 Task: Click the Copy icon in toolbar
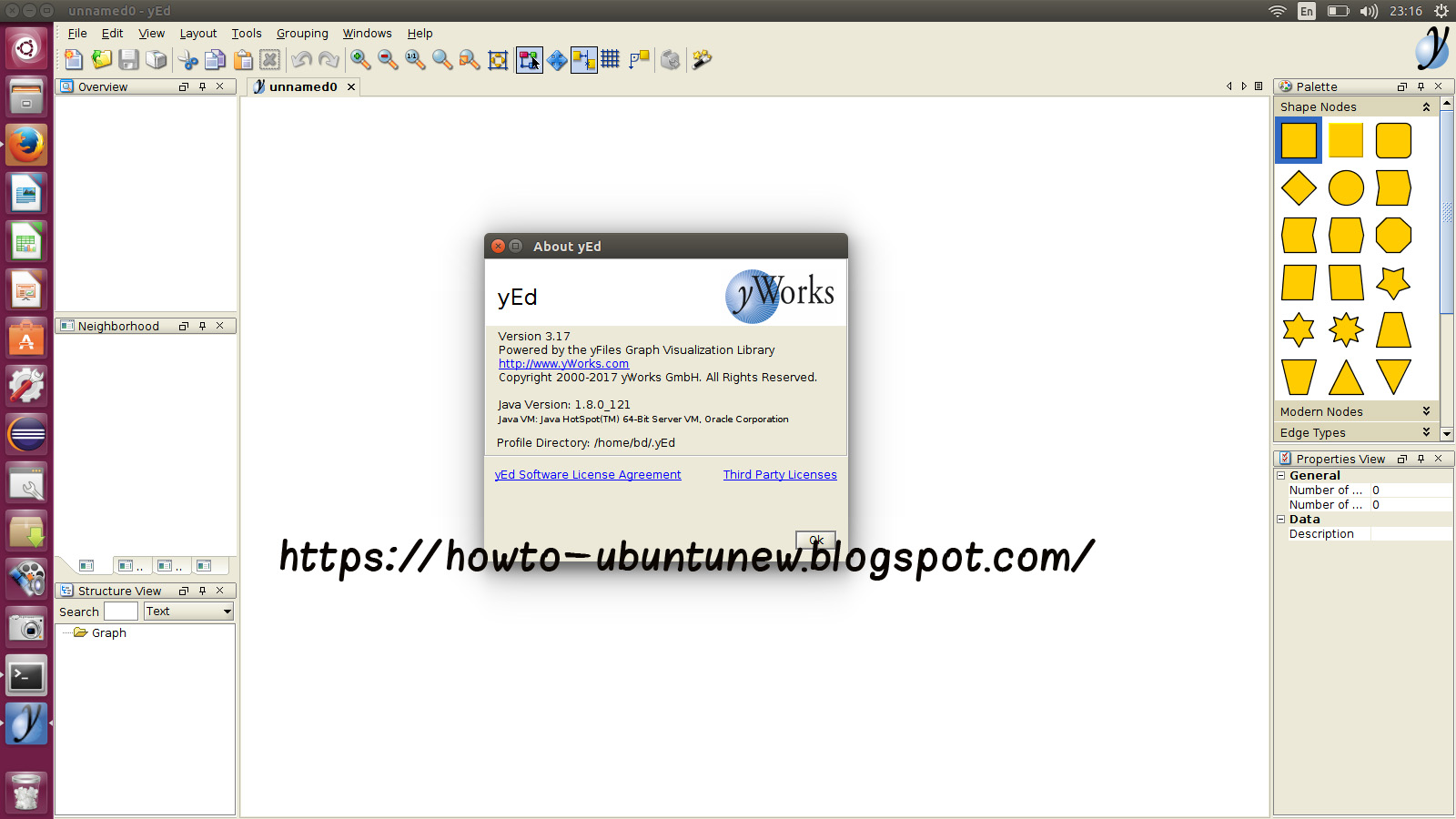pyautogui.click(x=215, y=60)
